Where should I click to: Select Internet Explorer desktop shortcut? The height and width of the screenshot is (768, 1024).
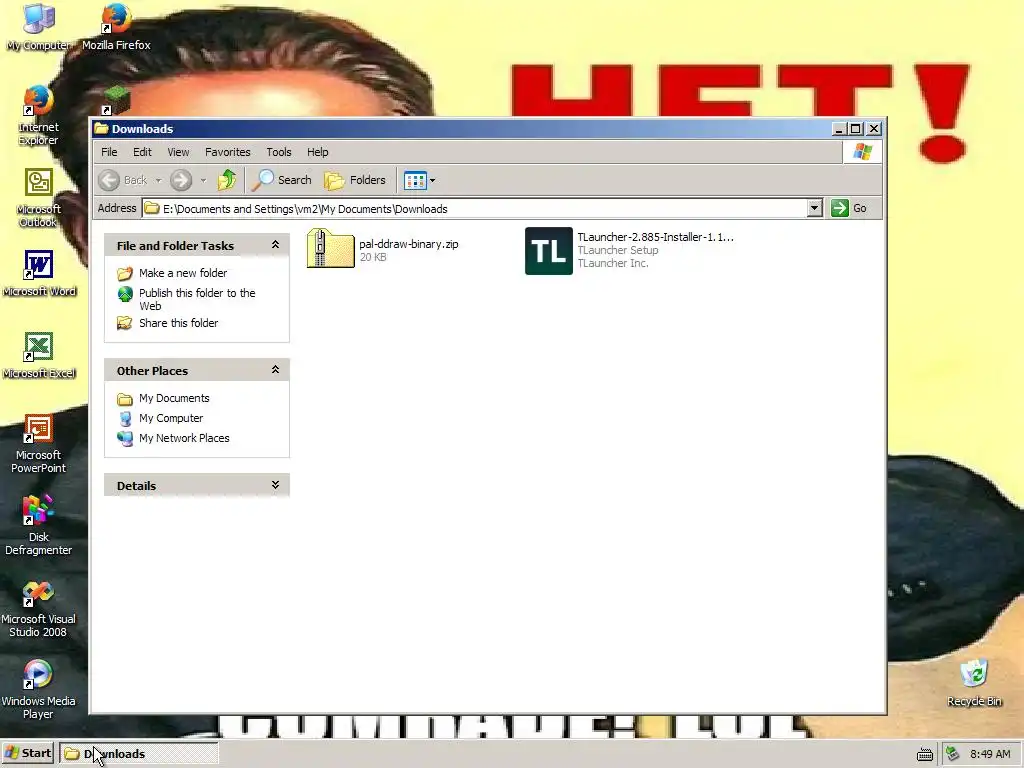click(38, 116)
